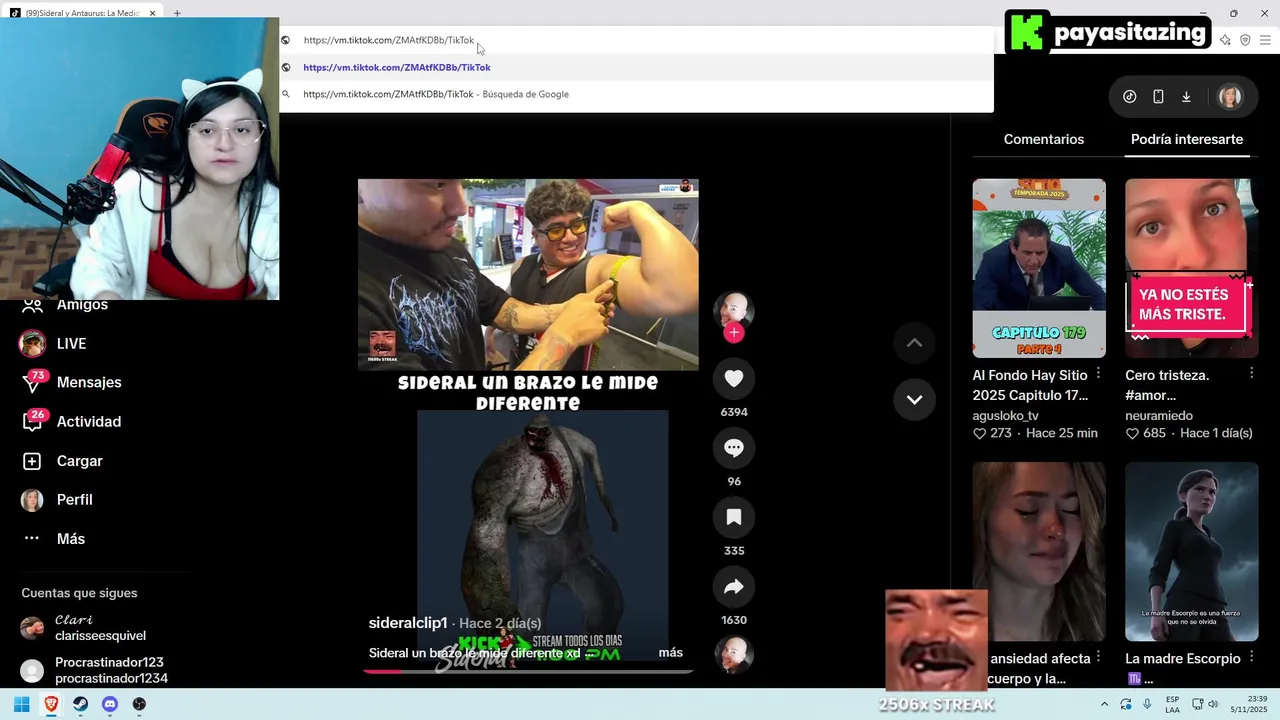1280x720 pixels.
Task: Open OBS Studio from the taskbar
Action: pyautogui.click(x=139, y=704)
